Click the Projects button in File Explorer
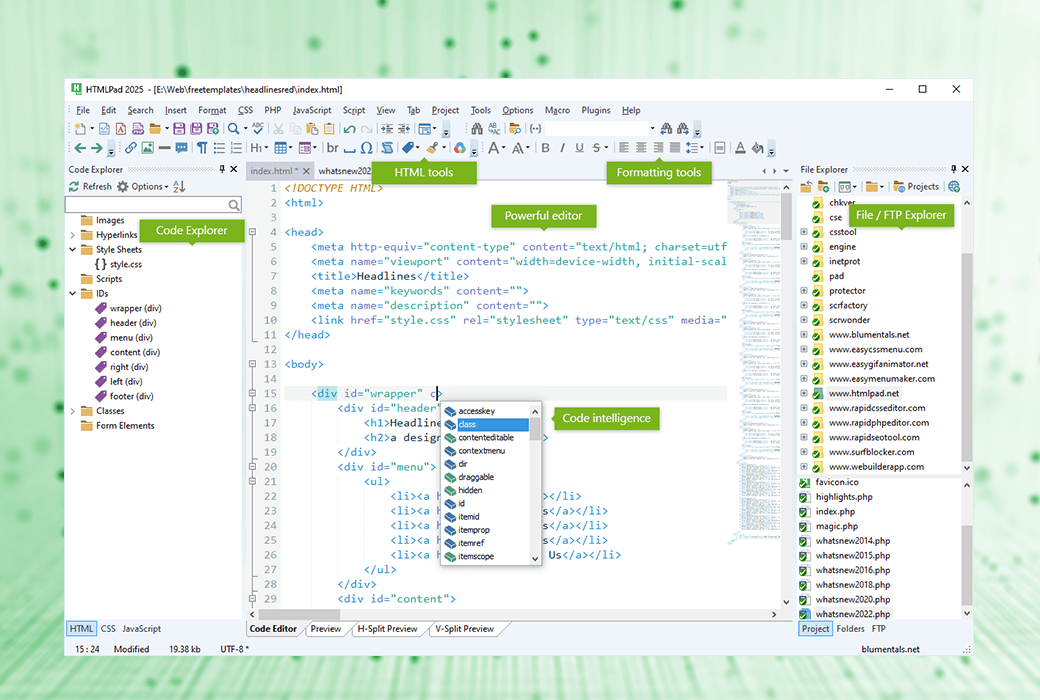Viewport: 1040px width, 700px height. (x=916, y=186)
